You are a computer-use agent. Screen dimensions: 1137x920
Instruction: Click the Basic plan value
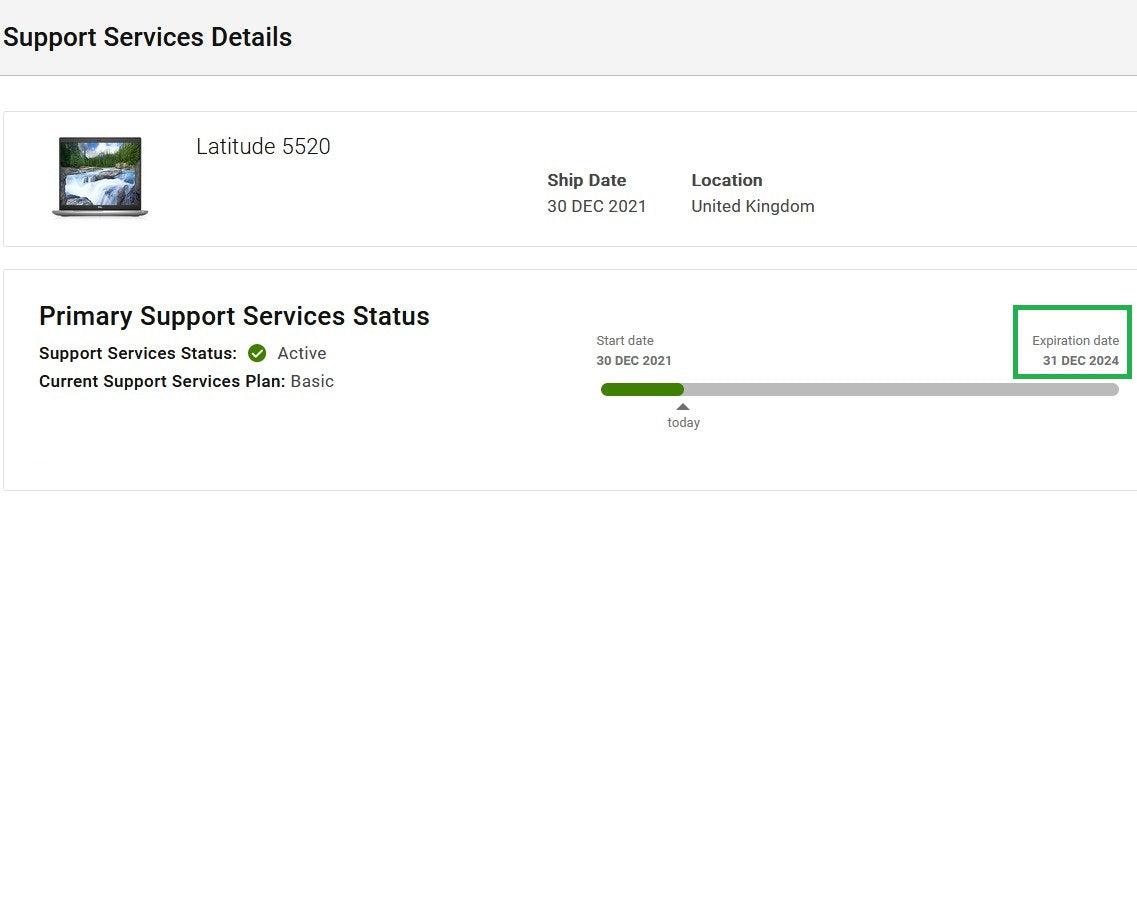tap(313, 381)
